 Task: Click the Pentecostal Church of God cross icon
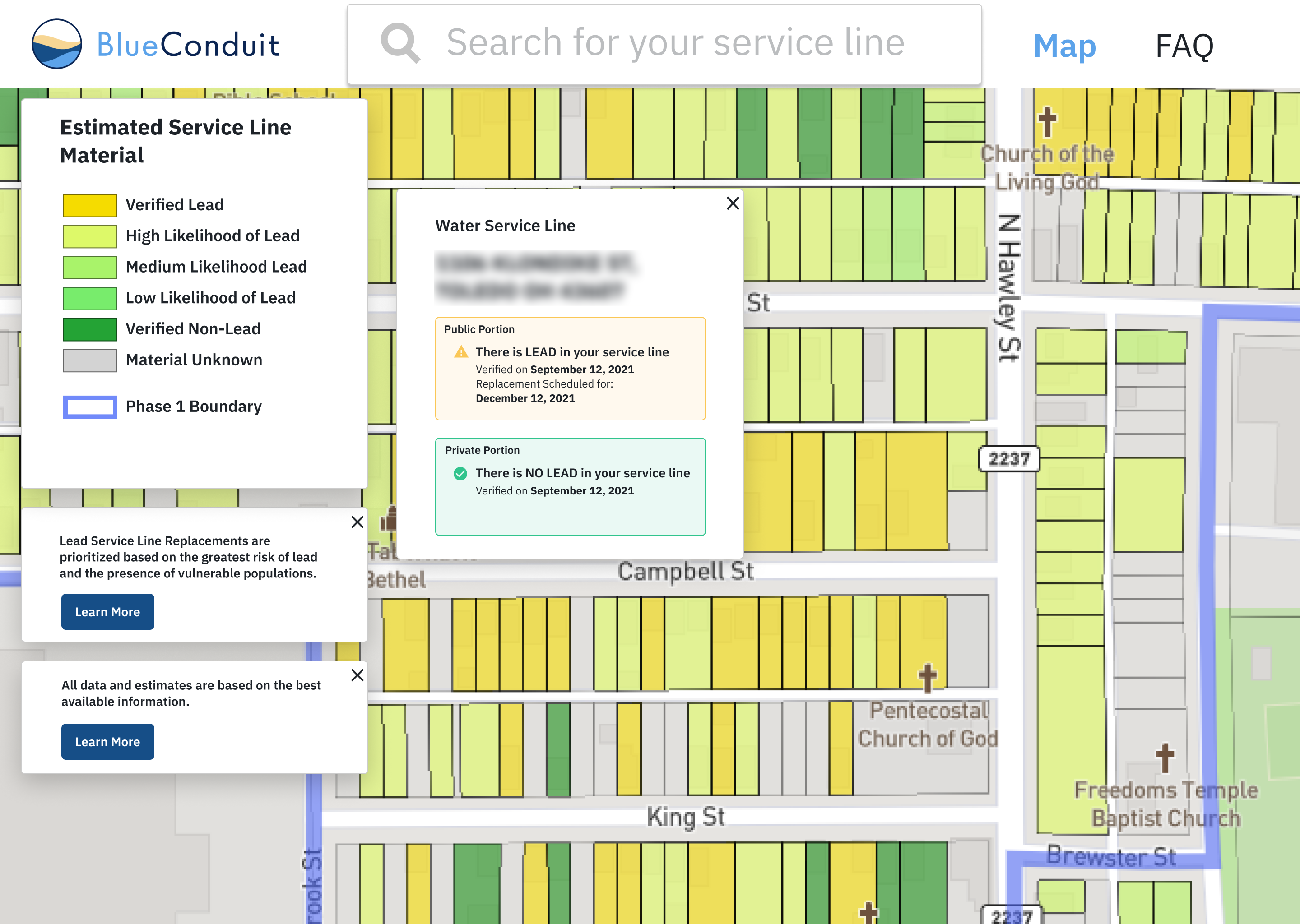tap(927, 676)
